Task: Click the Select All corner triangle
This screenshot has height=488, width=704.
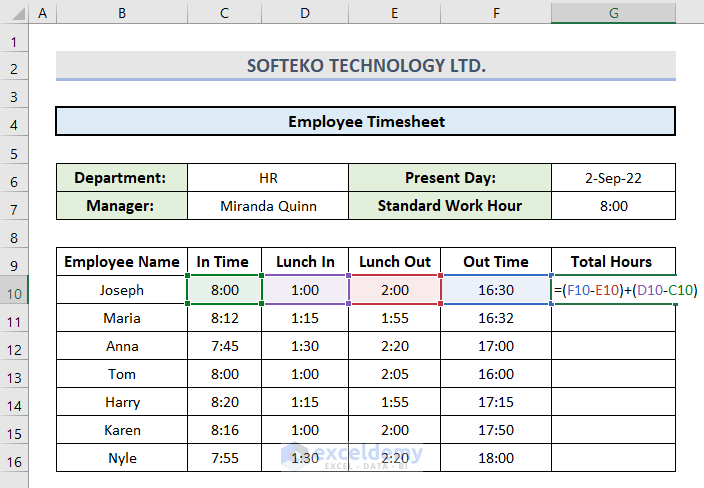Action: 18,13
